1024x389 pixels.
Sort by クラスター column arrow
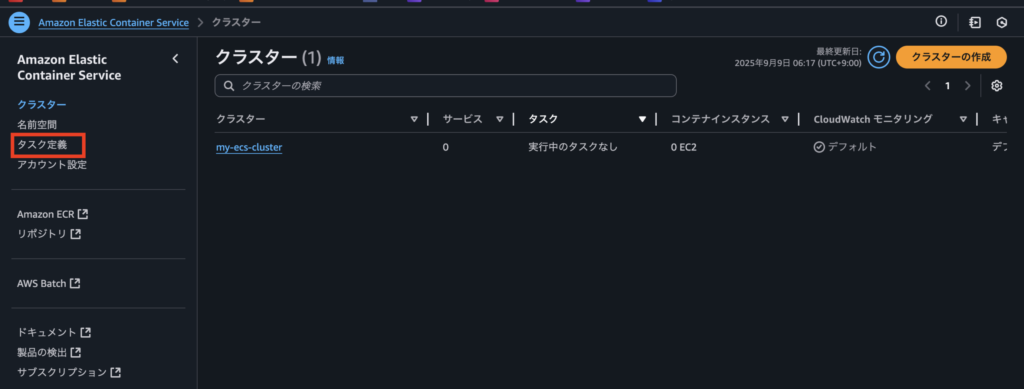click(x=414, y=119)
